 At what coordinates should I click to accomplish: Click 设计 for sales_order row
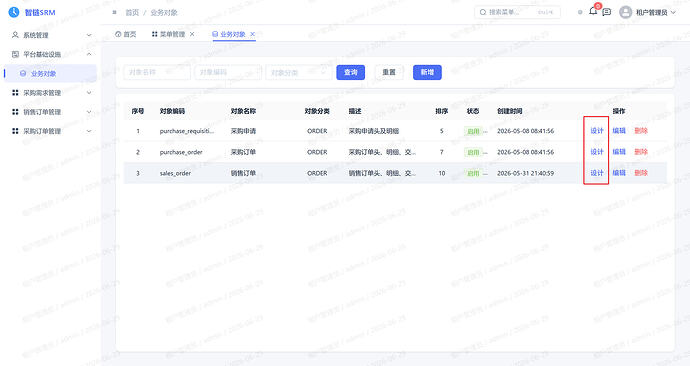coord(597,173)
